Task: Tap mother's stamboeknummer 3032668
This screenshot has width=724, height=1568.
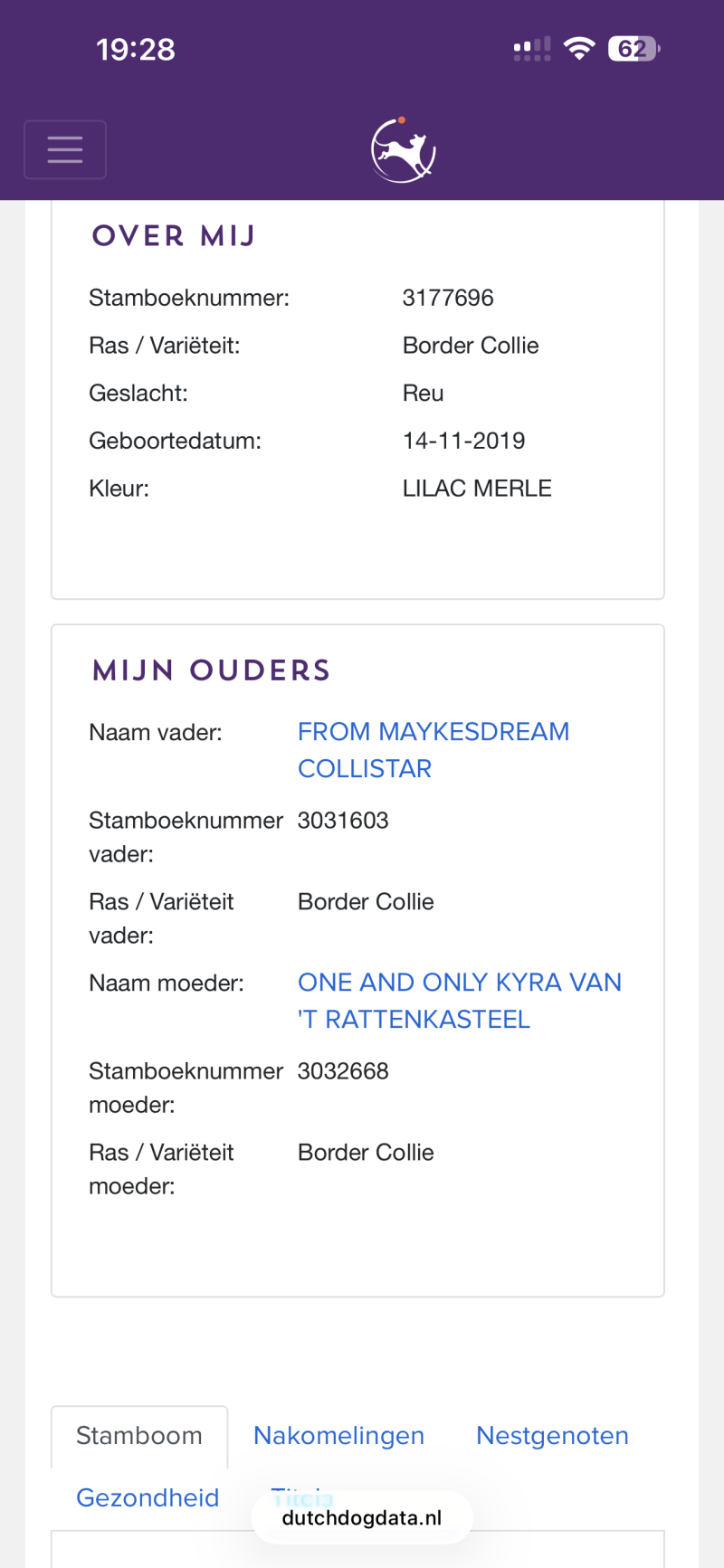Action: pos(343,1071)
